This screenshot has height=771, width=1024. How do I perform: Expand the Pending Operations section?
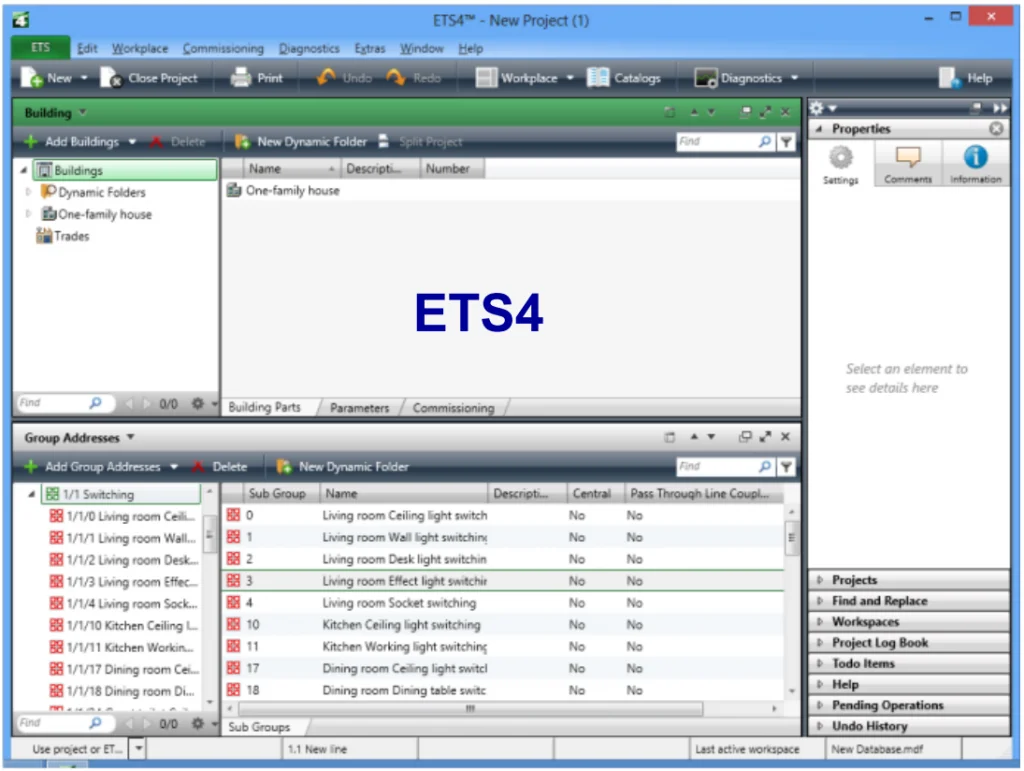(908, 705)
